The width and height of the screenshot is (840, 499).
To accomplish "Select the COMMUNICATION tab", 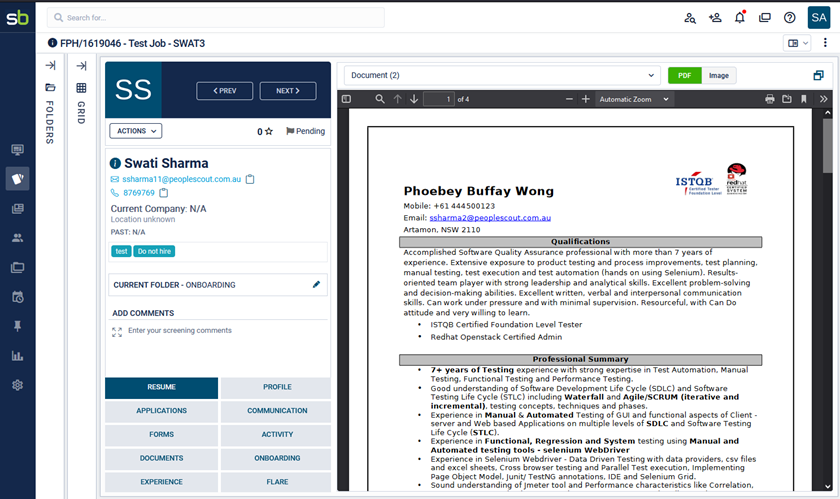I will pyautogui.click(x=277, y=411).
